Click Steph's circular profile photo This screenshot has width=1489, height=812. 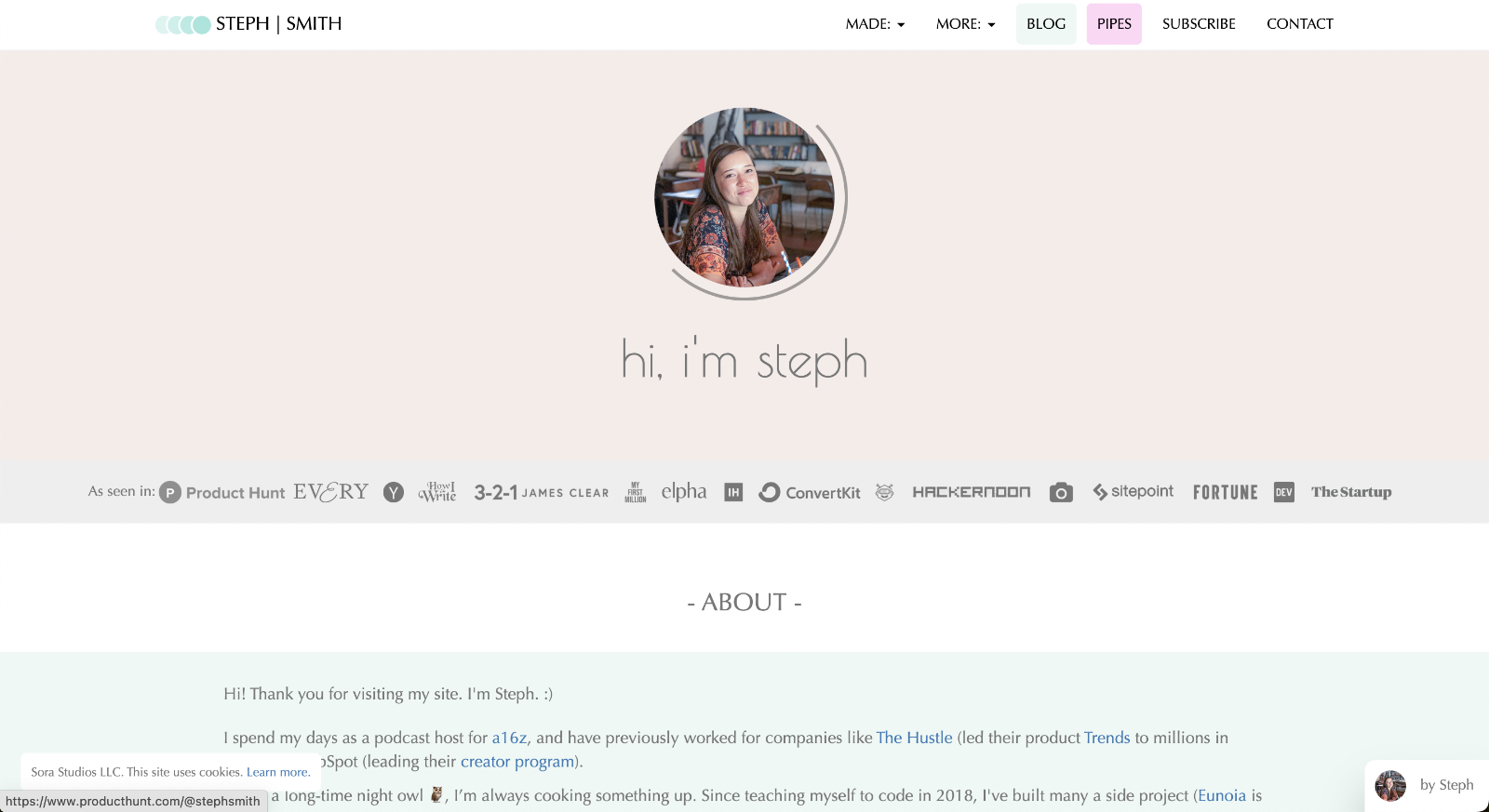point(744,197)
